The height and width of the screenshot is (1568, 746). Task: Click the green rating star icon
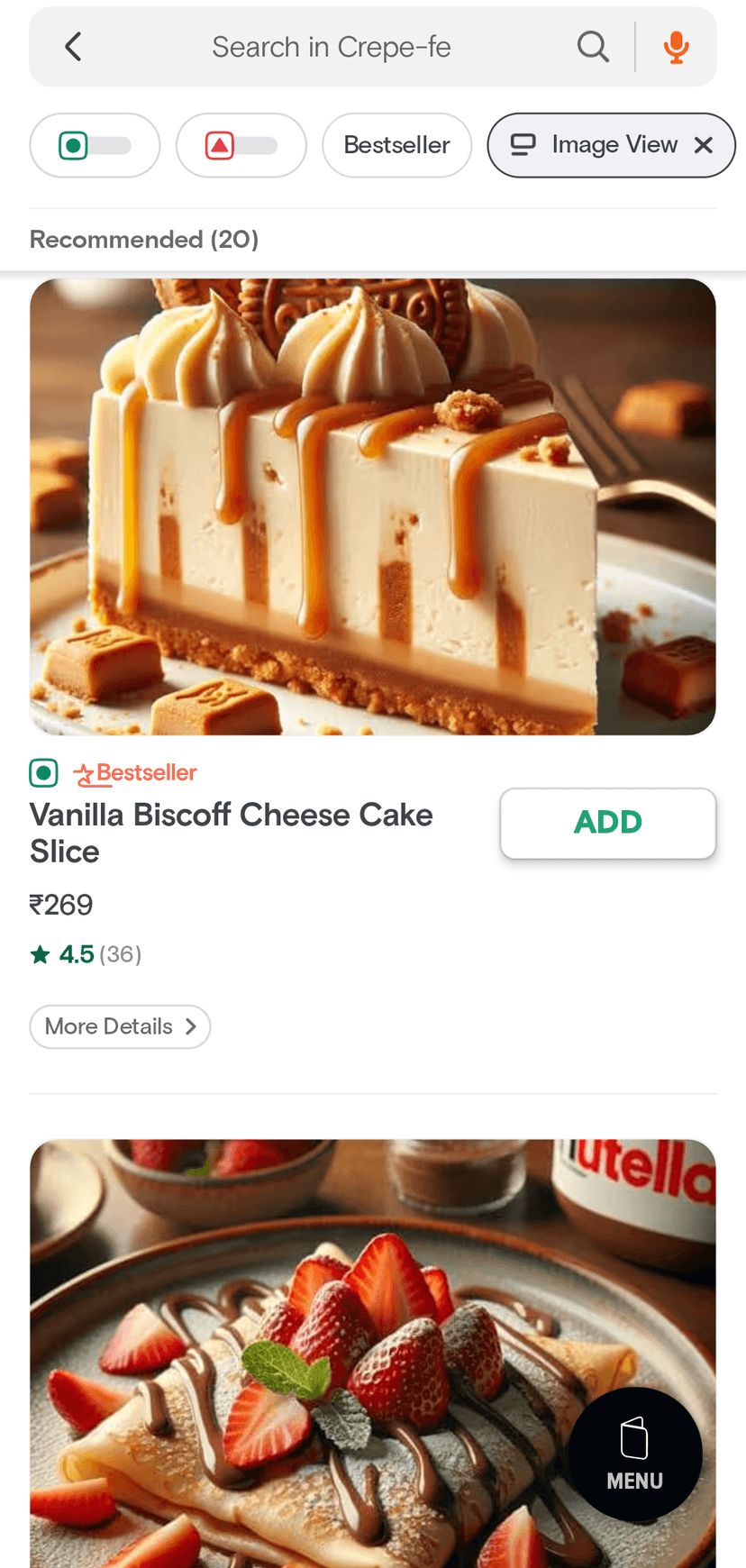pyautogui.click(x=41, y=954)
